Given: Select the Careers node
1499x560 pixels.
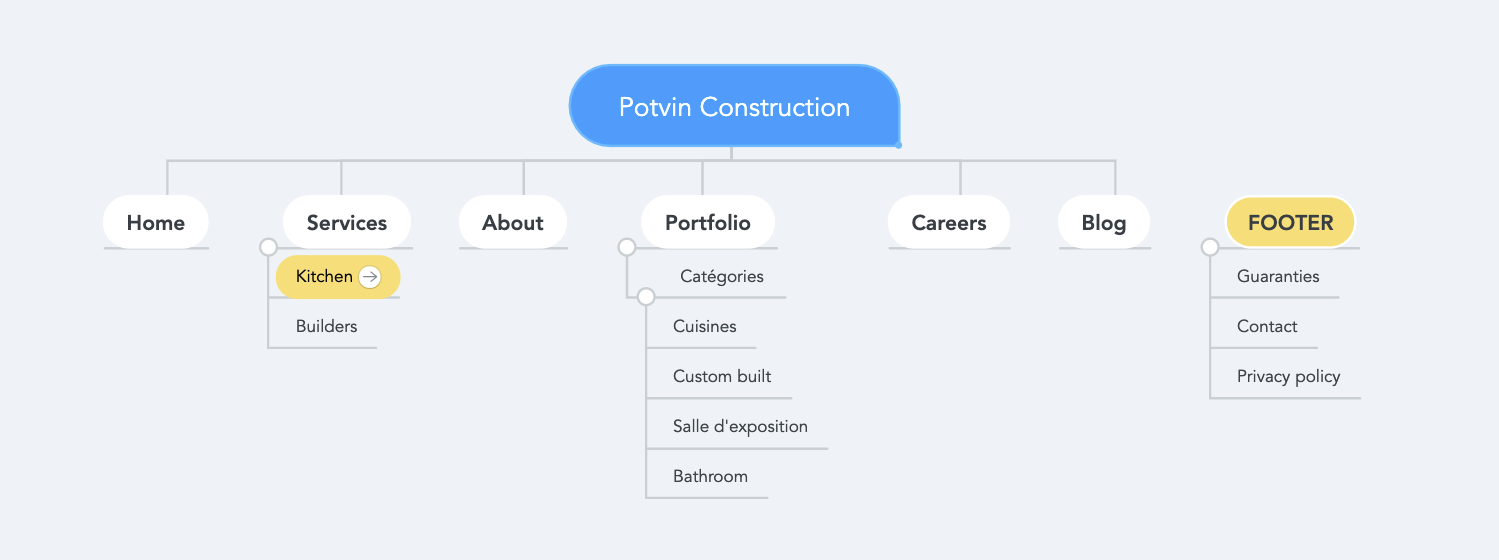Looking at the screenshot, I should pos(949,222).
